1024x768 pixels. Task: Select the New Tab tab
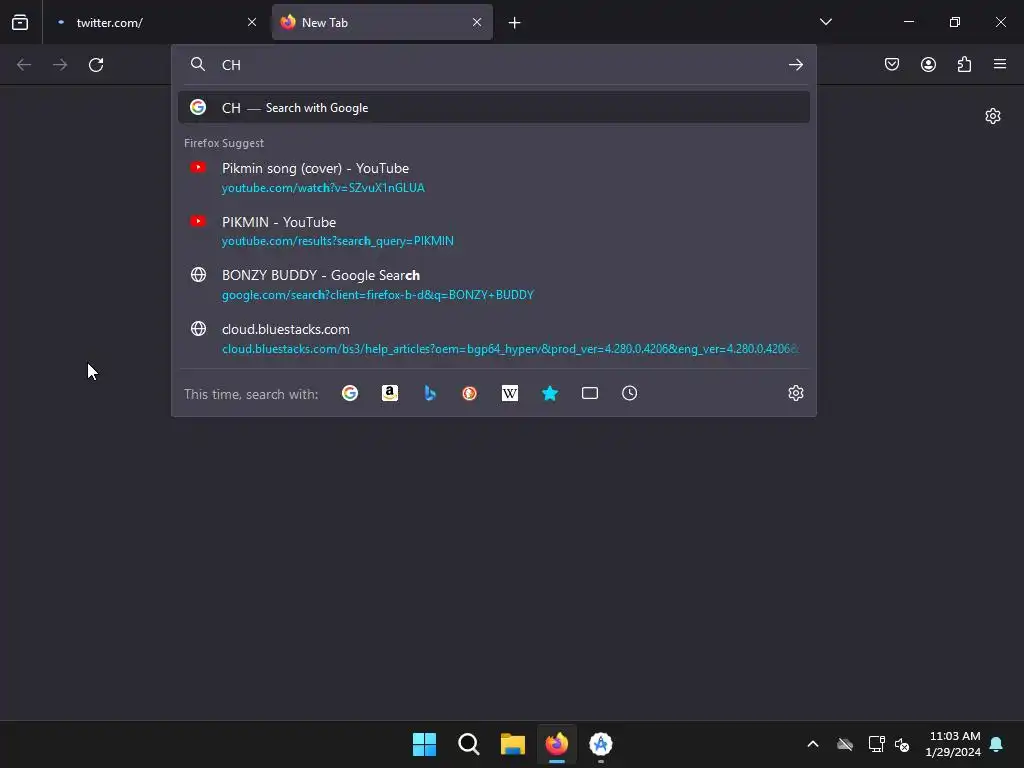(382, 22)
